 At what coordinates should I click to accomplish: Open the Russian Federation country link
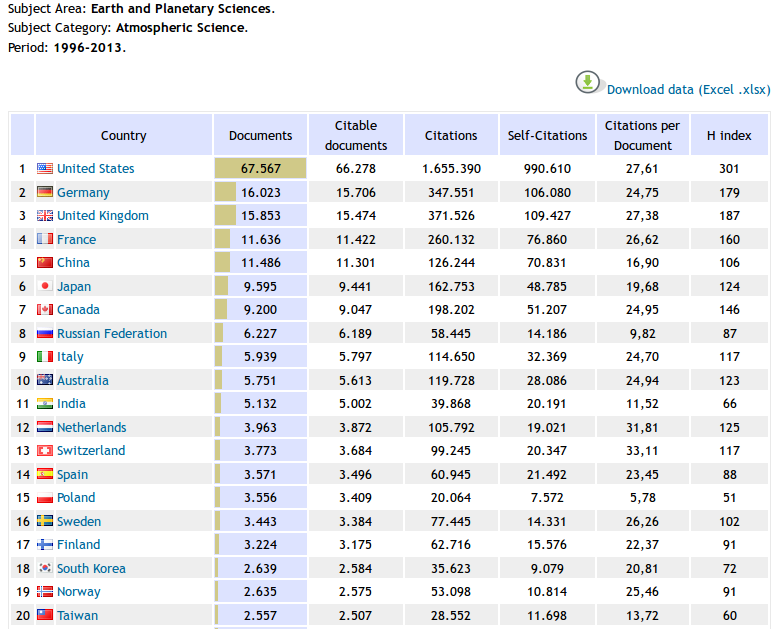point(111,333)
